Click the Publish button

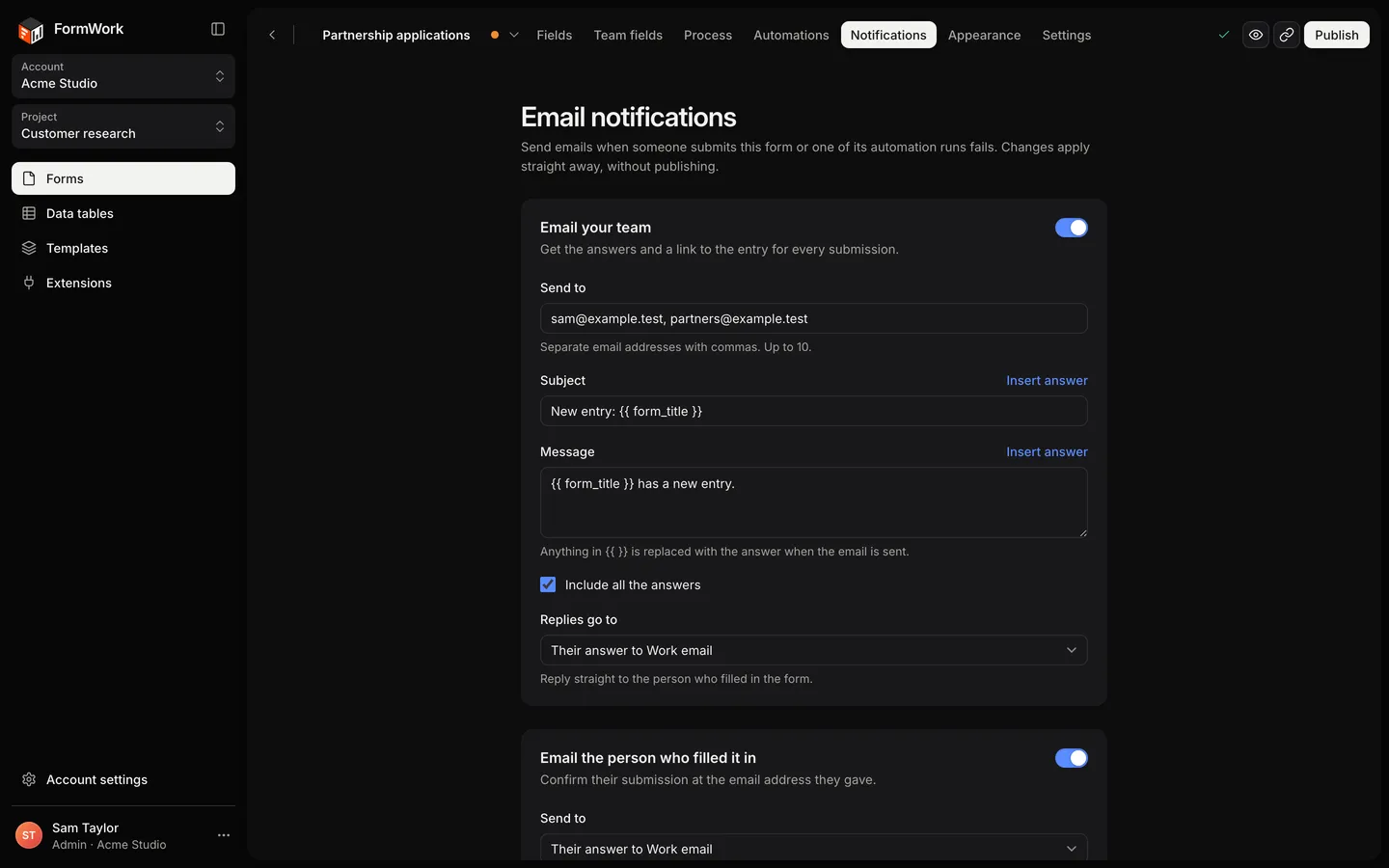tap(1337, 35)
